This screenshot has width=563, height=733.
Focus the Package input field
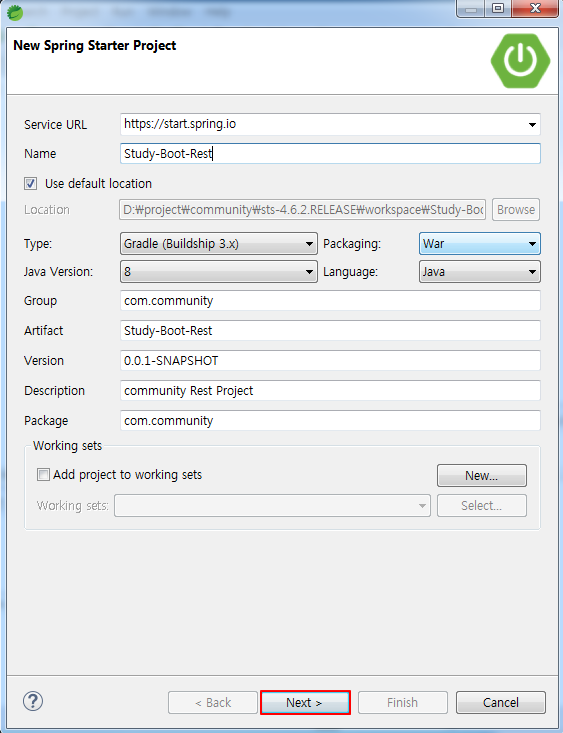point(330,420)
